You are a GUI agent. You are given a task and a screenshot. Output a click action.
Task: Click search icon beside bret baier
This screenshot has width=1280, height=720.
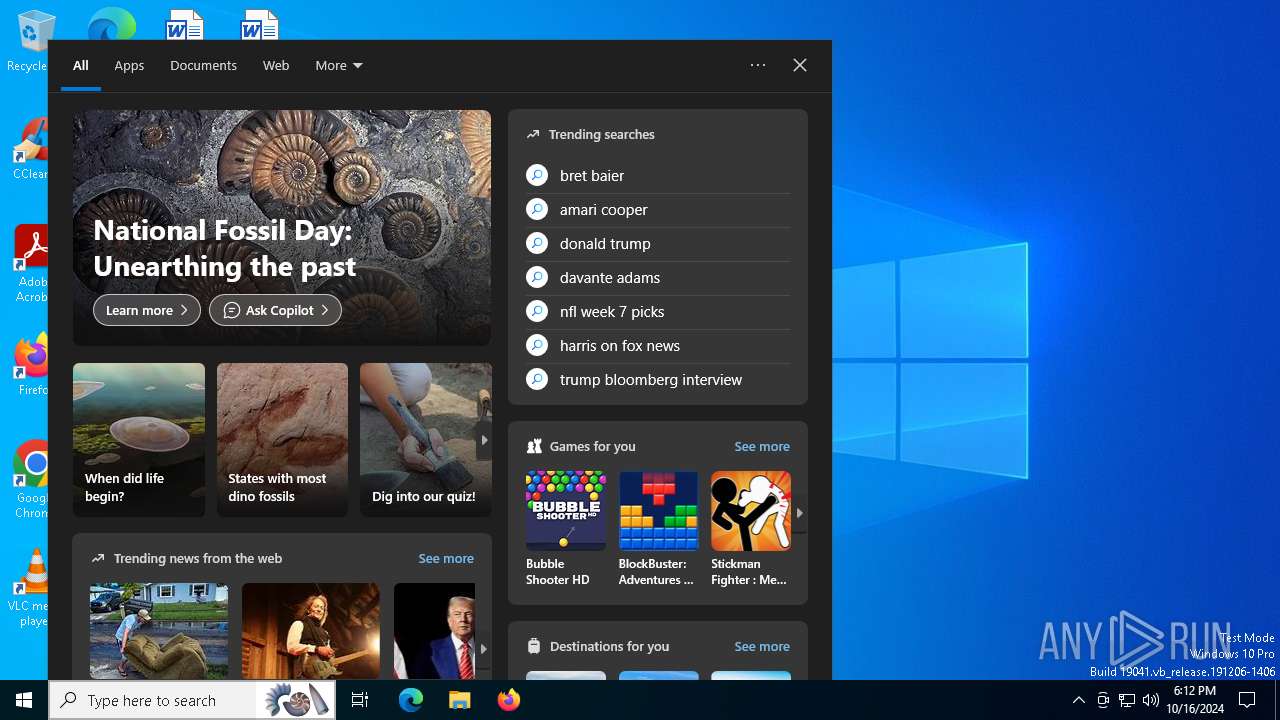[x=537, y=175]
